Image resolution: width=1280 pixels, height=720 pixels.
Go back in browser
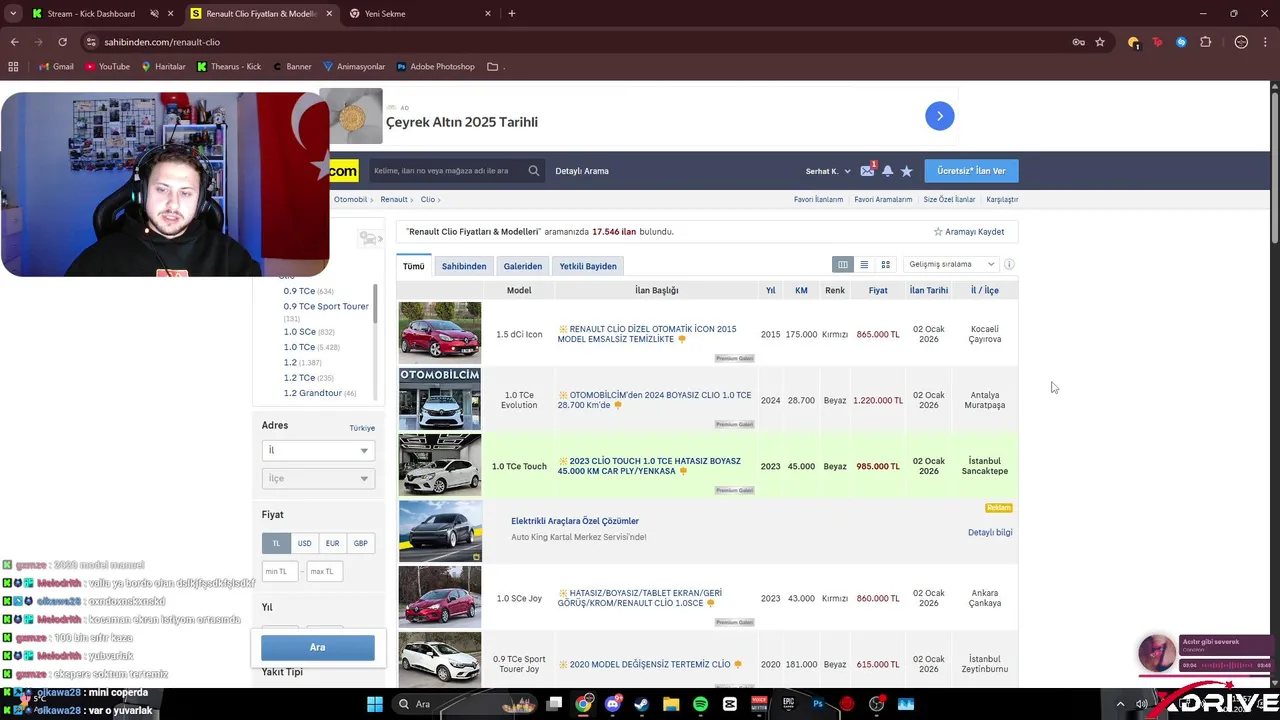(14, 42)
